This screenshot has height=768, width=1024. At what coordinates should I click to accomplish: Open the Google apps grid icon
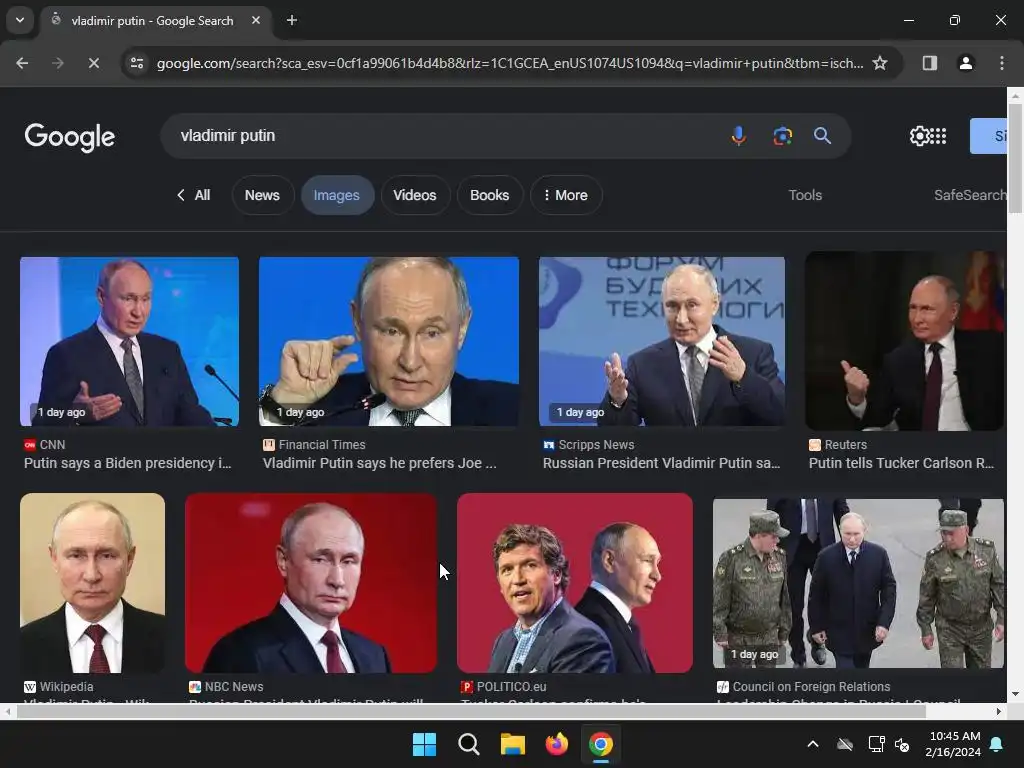pyautogui.click(x=938, y=136)
